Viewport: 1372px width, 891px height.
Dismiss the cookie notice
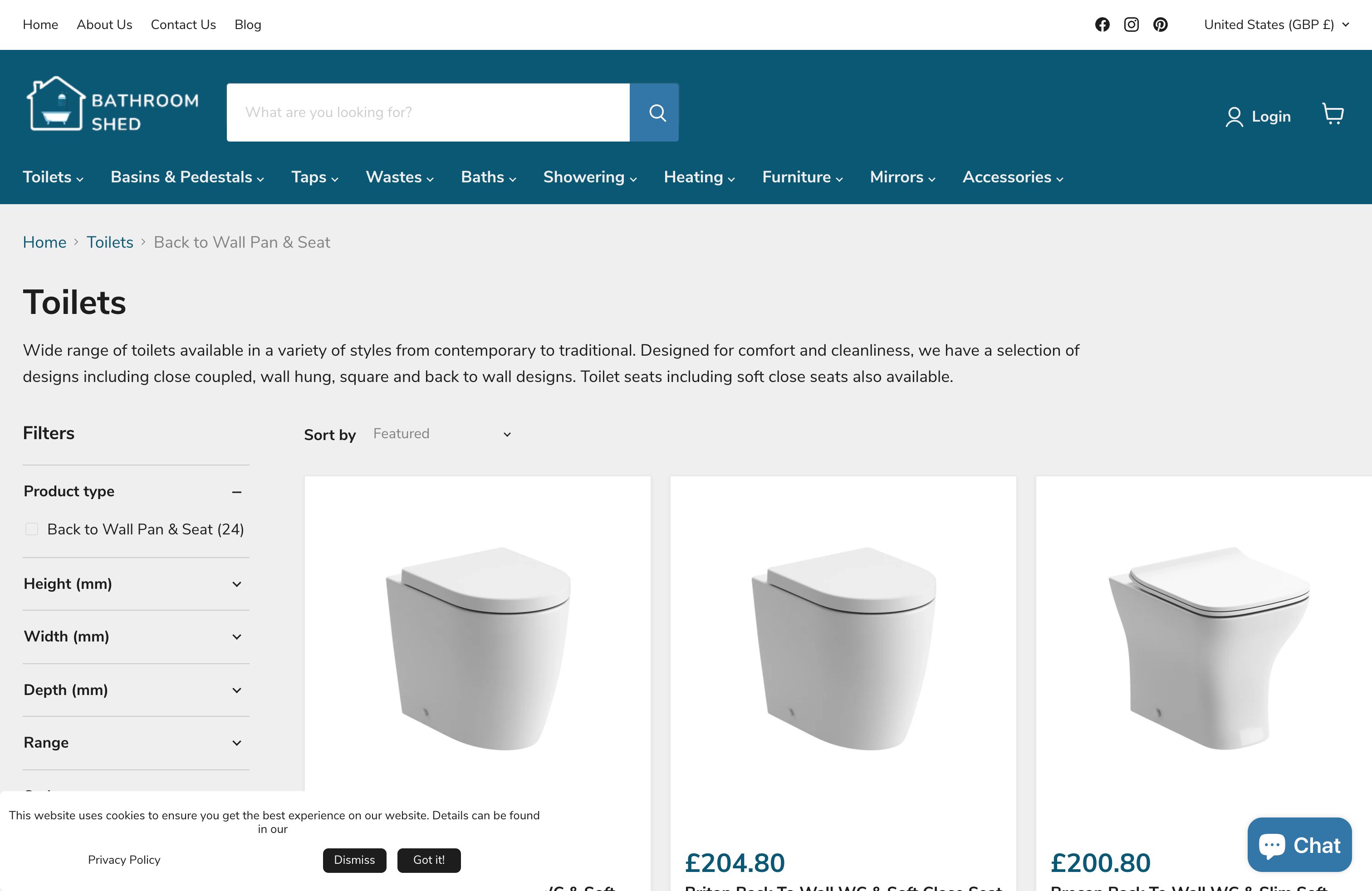click(354, 860)
